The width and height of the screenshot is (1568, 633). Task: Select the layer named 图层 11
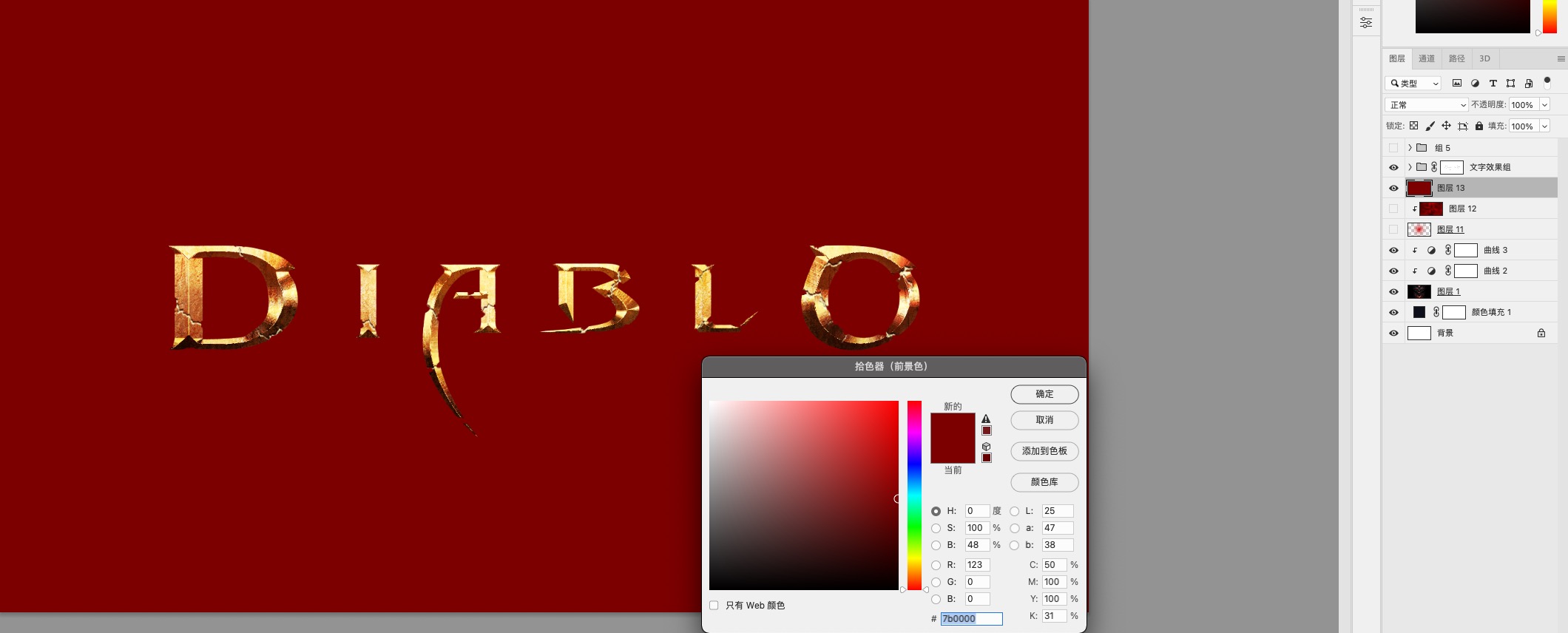1450,229
